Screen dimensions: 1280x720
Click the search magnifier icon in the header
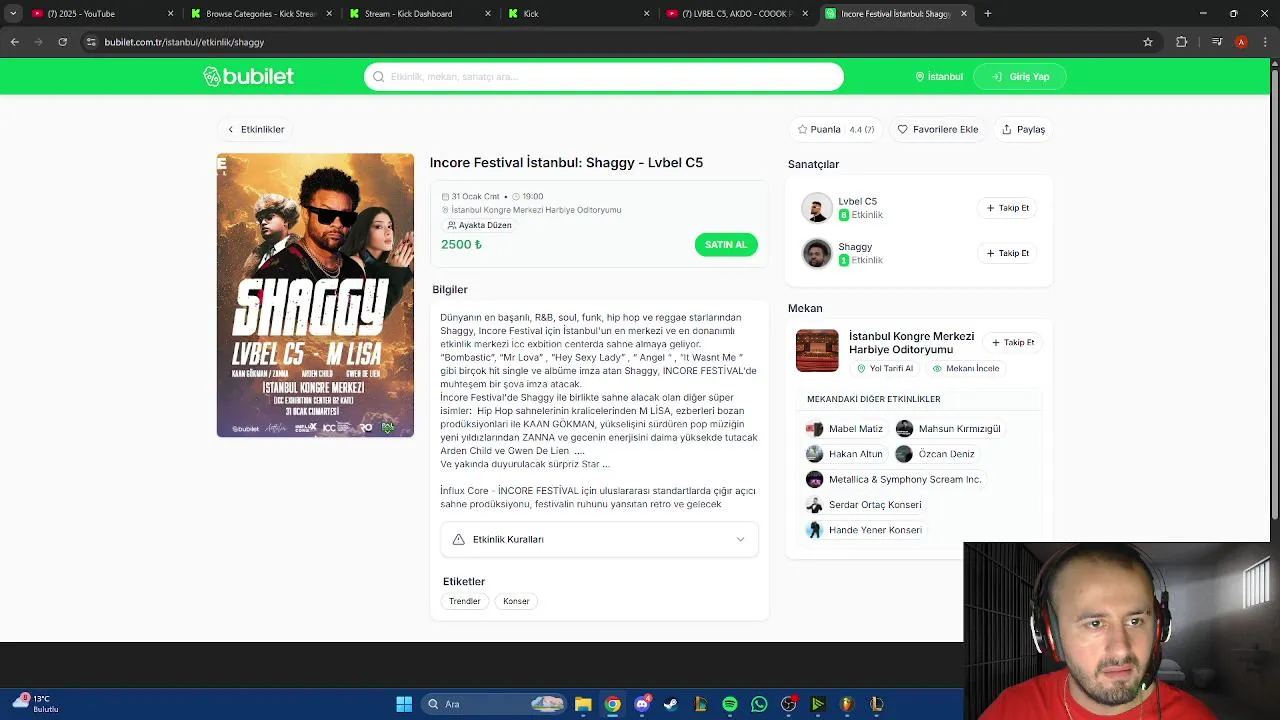pyautogui.click(x=378, y=76)
